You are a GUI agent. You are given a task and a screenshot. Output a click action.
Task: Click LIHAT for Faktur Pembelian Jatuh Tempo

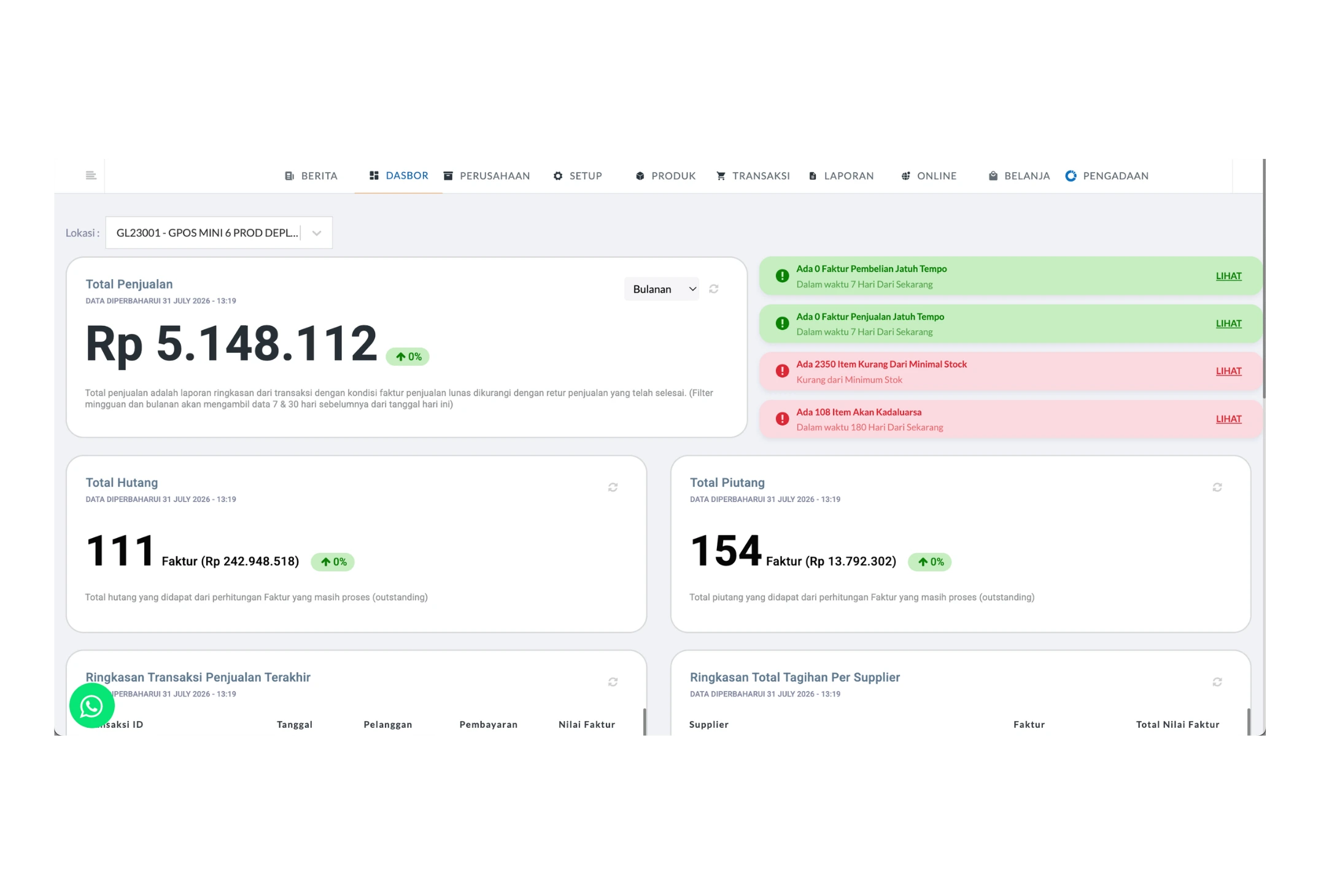tap(1229, 276)
